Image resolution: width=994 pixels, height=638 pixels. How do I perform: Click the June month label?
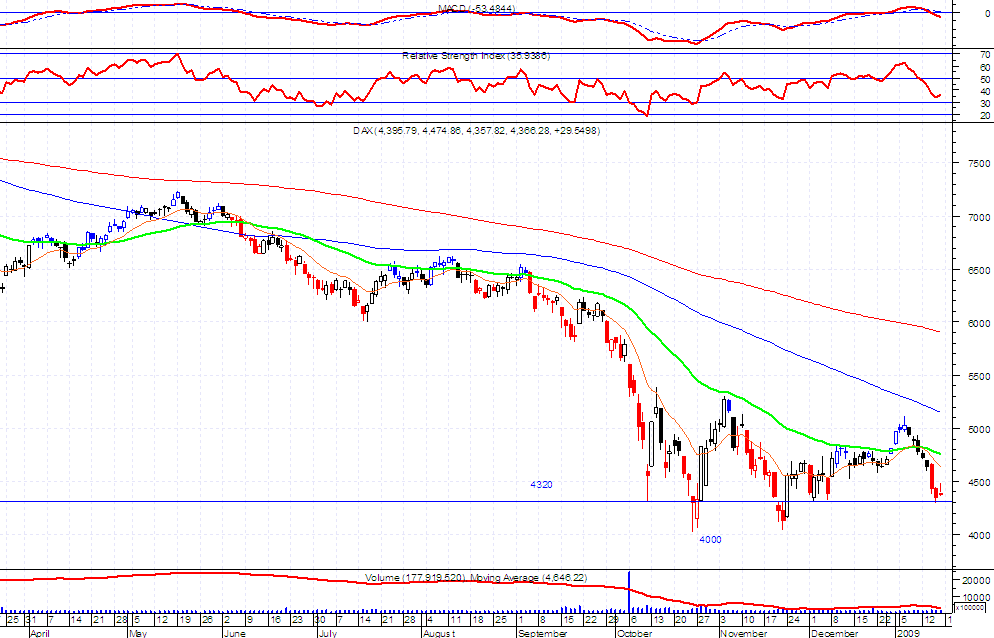tap(235, 633)
